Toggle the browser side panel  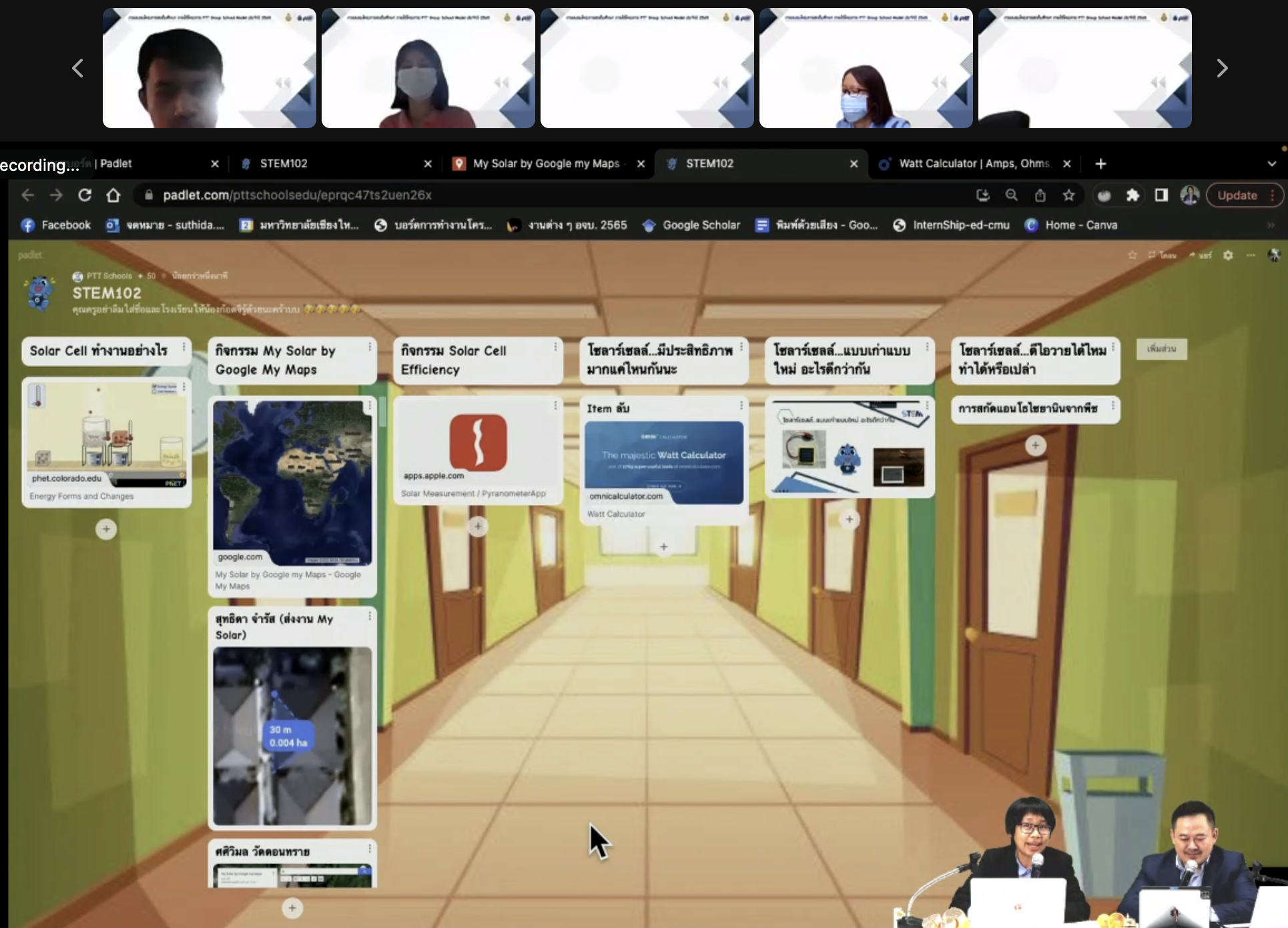click(1161, 195)
